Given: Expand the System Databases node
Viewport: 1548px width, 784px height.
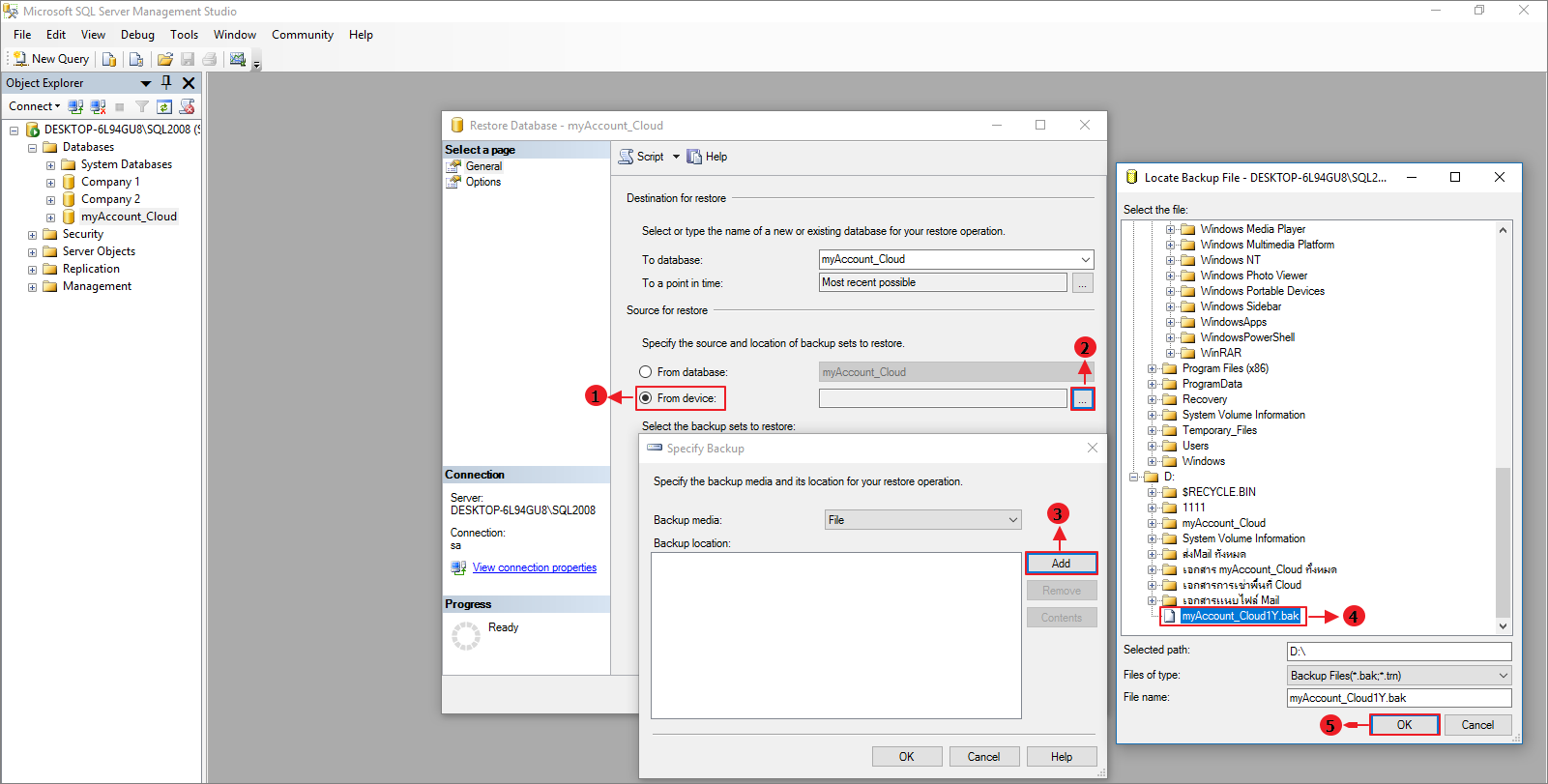Looking at the screenshot, I should 50,165.
